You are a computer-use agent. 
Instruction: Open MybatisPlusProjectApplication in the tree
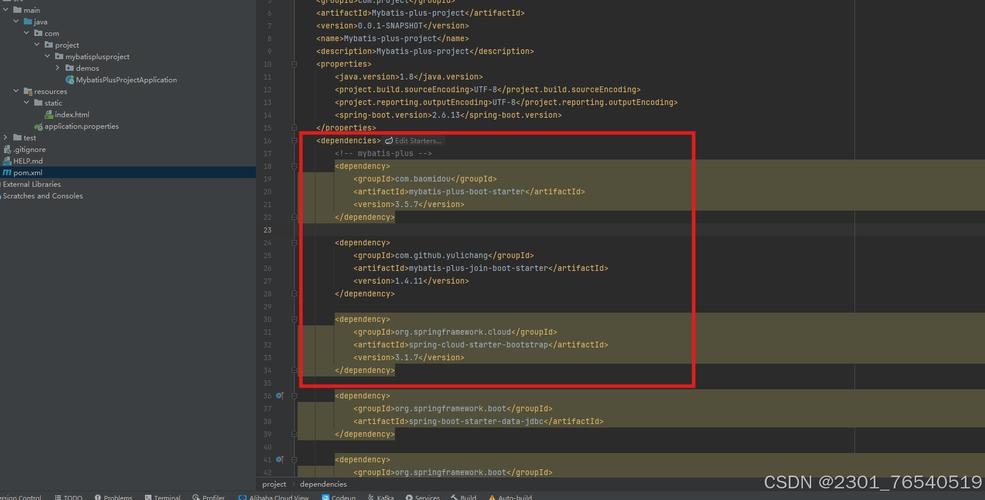126,80
